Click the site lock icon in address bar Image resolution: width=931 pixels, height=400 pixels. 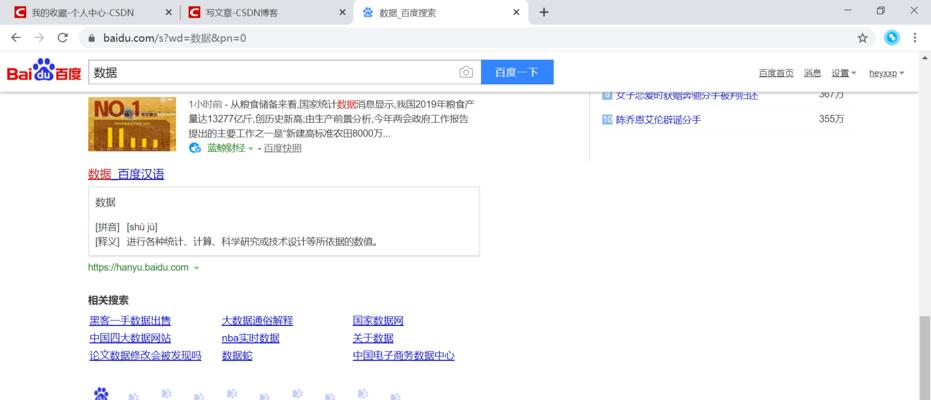(x=91, y=39)
